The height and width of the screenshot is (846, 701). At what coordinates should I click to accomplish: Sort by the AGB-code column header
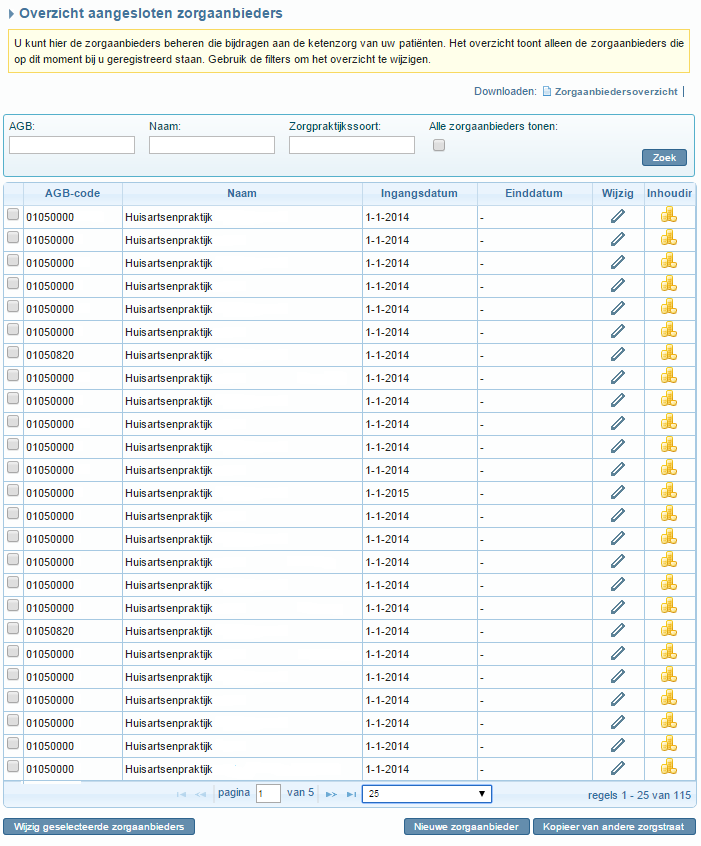pyautogui.click(x=72, y=193)
